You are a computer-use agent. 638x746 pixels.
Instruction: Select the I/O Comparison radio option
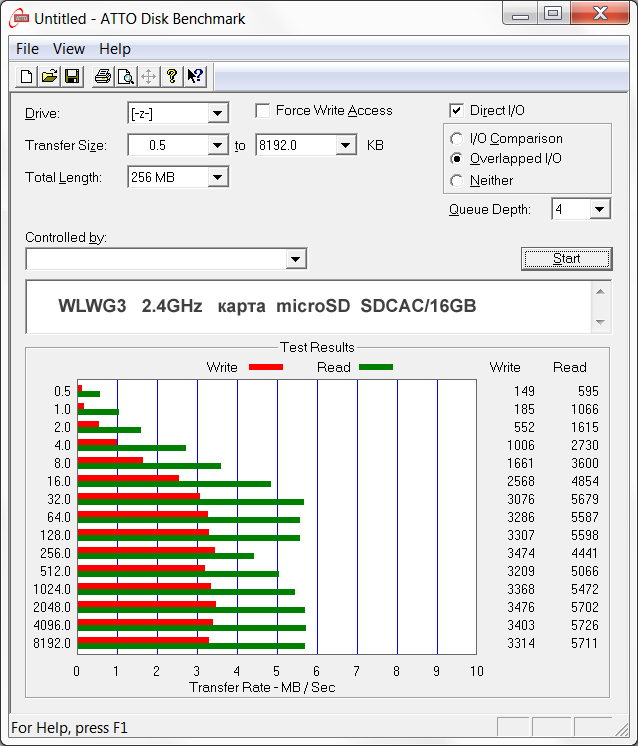(457, 139)
